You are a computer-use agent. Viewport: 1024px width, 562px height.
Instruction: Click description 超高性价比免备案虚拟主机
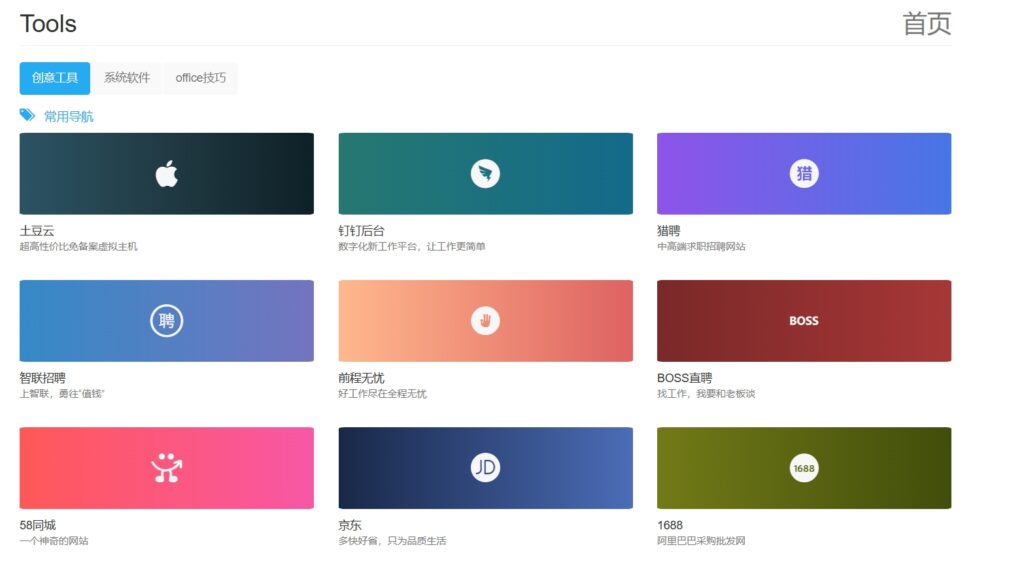click(78, 246)
